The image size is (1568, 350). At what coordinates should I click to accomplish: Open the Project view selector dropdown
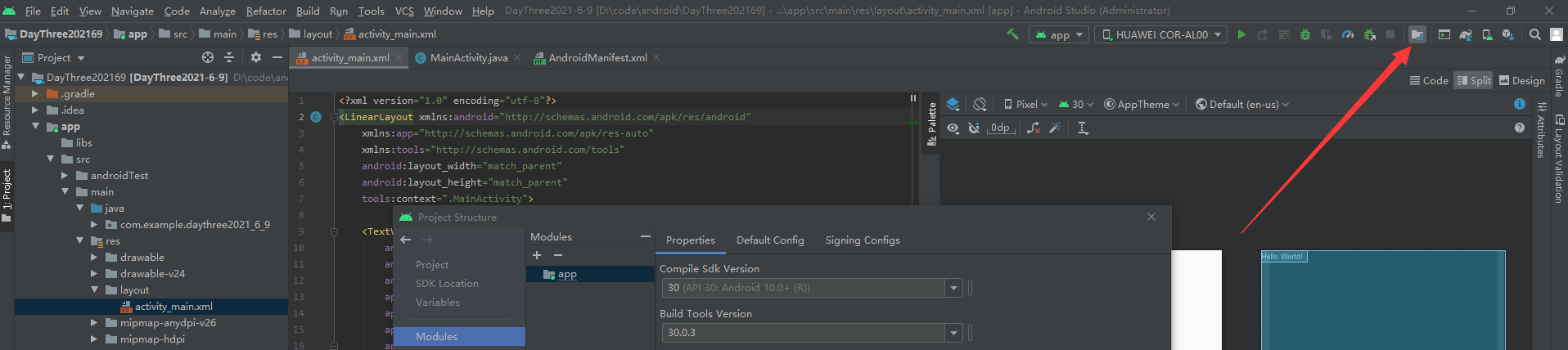[53, 57]
